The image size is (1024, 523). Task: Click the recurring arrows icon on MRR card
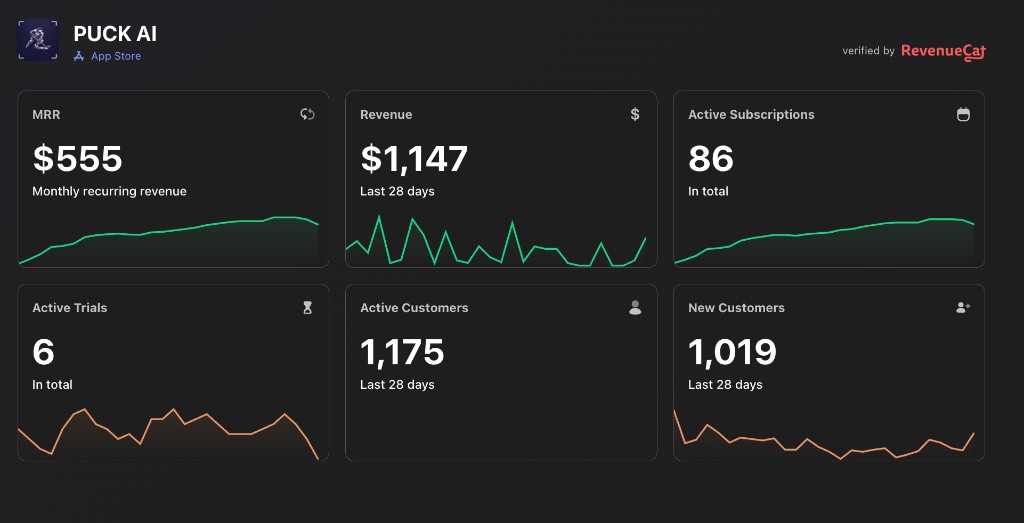[x=307, y=114]
